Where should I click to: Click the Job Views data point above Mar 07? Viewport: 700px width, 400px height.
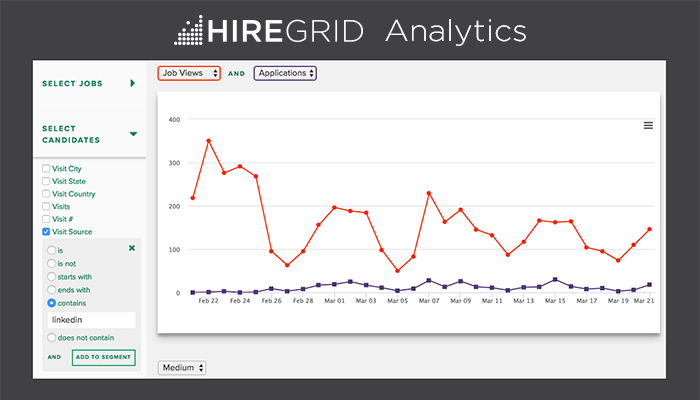pos(429,193)
